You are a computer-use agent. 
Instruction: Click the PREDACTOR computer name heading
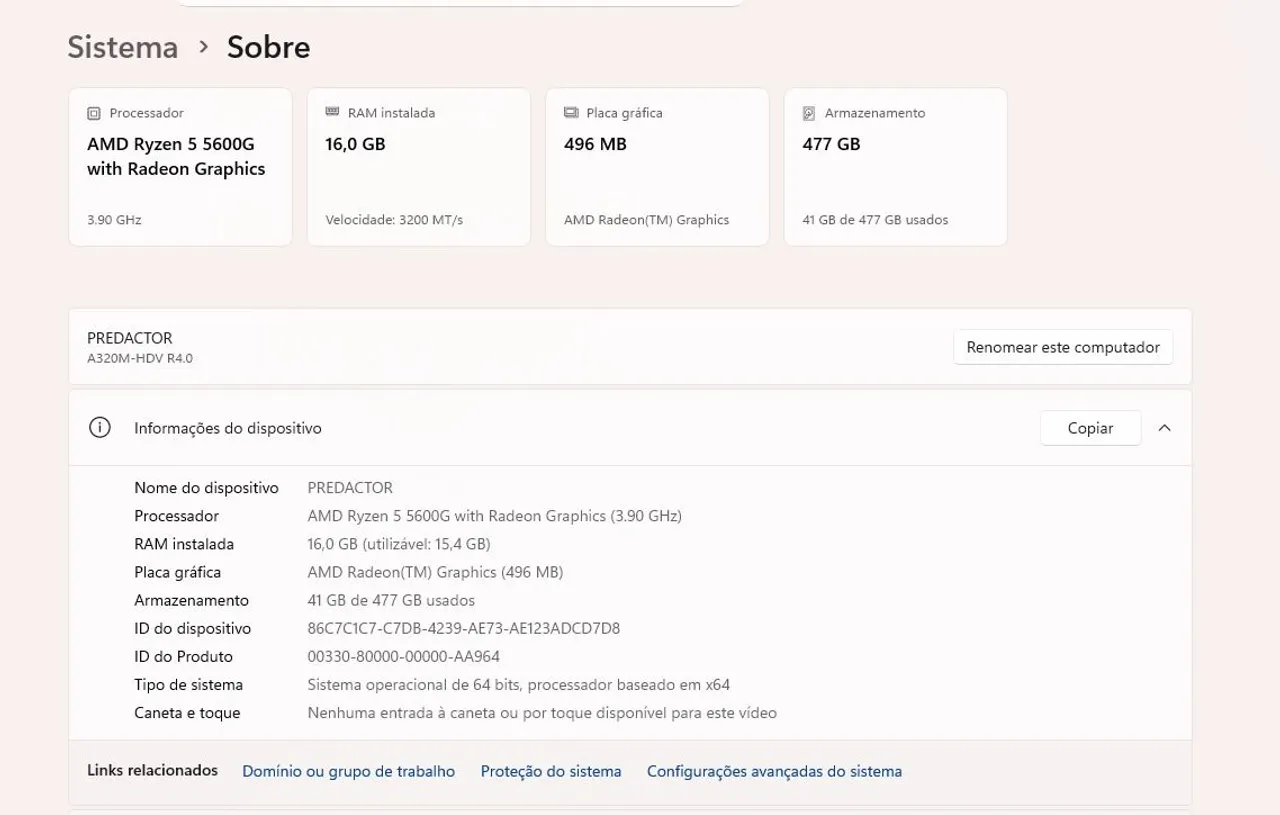tap(130, 338)
